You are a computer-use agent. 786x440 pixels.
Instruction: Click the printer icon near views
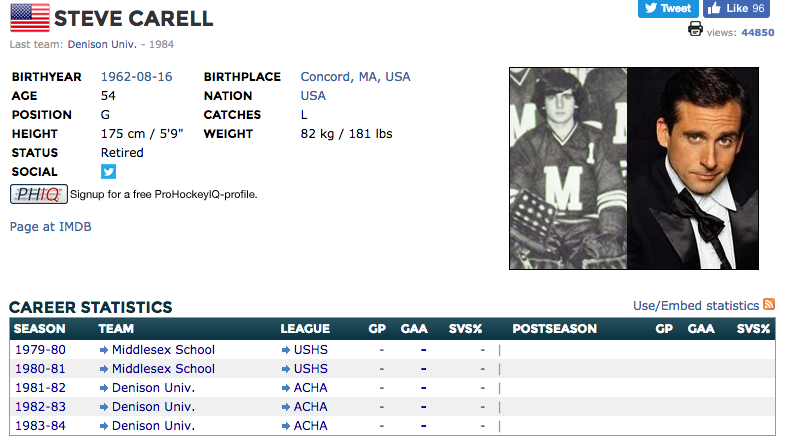pyautogui.click(x=695, y=29)
